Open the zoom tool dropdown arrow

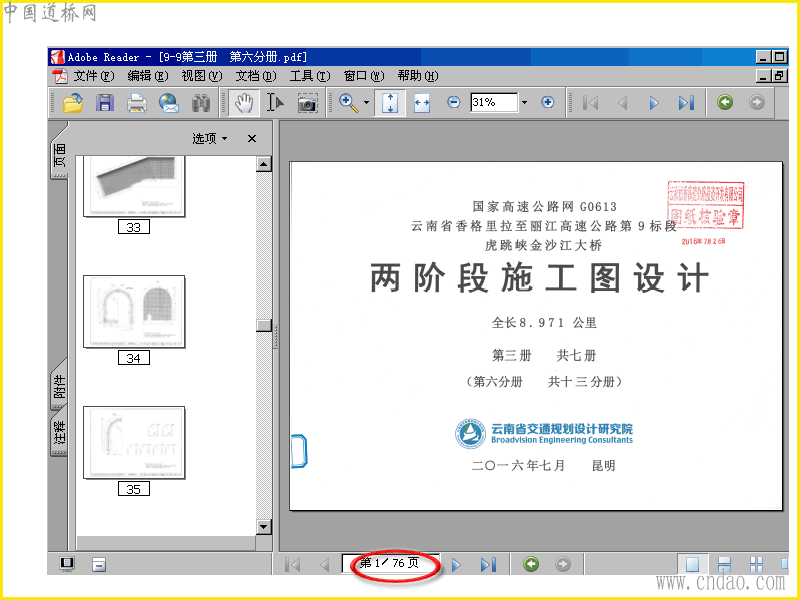pos(366,103)
